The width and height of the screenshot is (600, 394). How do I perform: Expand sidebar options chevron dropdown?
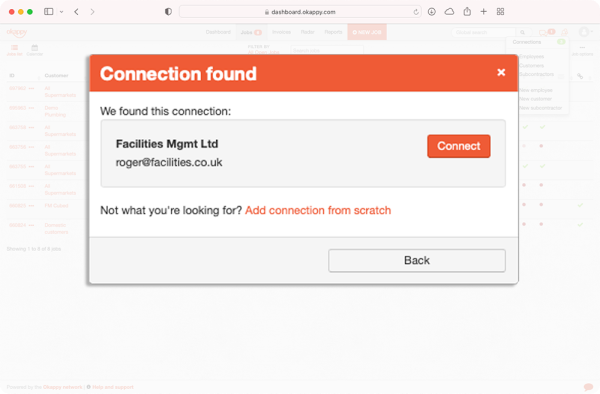coord(61,12)
